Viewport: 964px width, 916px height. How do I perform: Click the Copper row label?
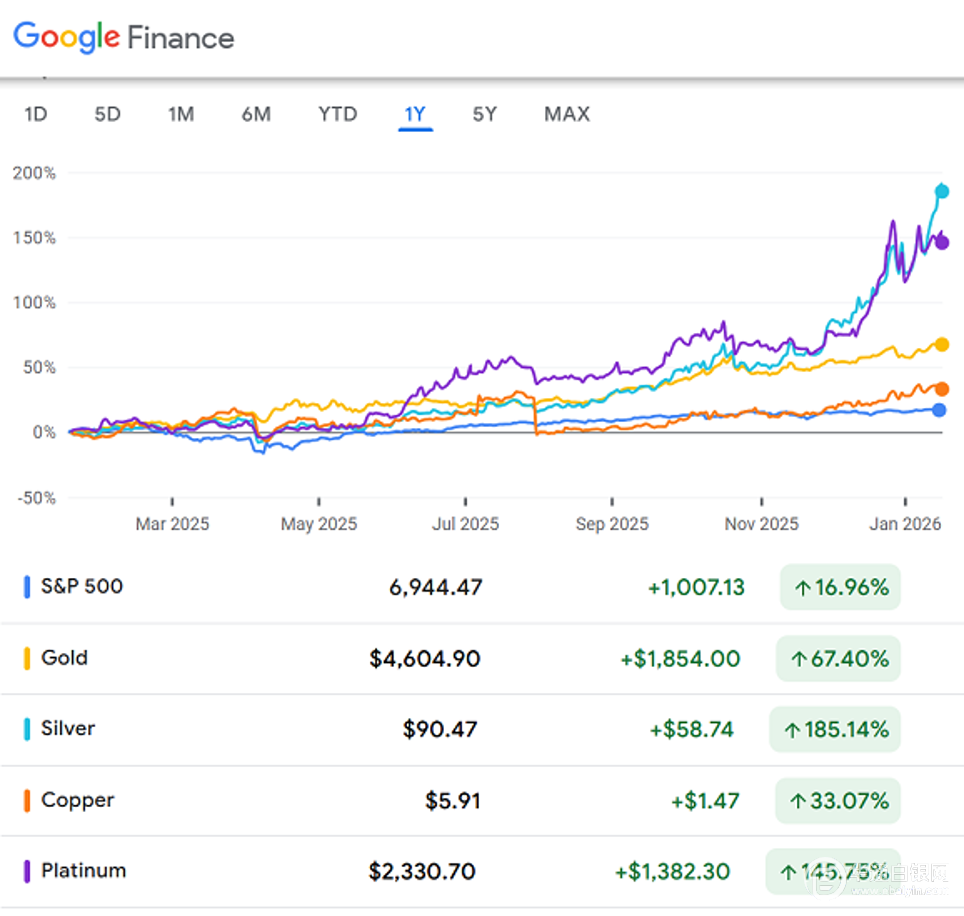(77, 800)
